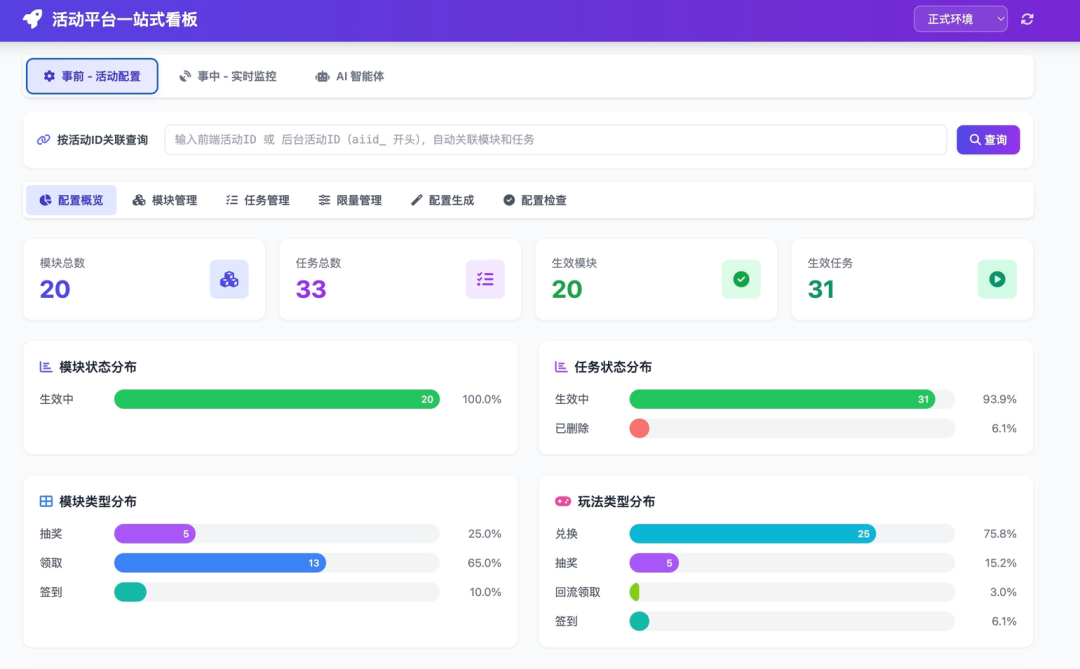
Task: Select the 任务管理 sub-tab
Action: (x=258, y=200)
